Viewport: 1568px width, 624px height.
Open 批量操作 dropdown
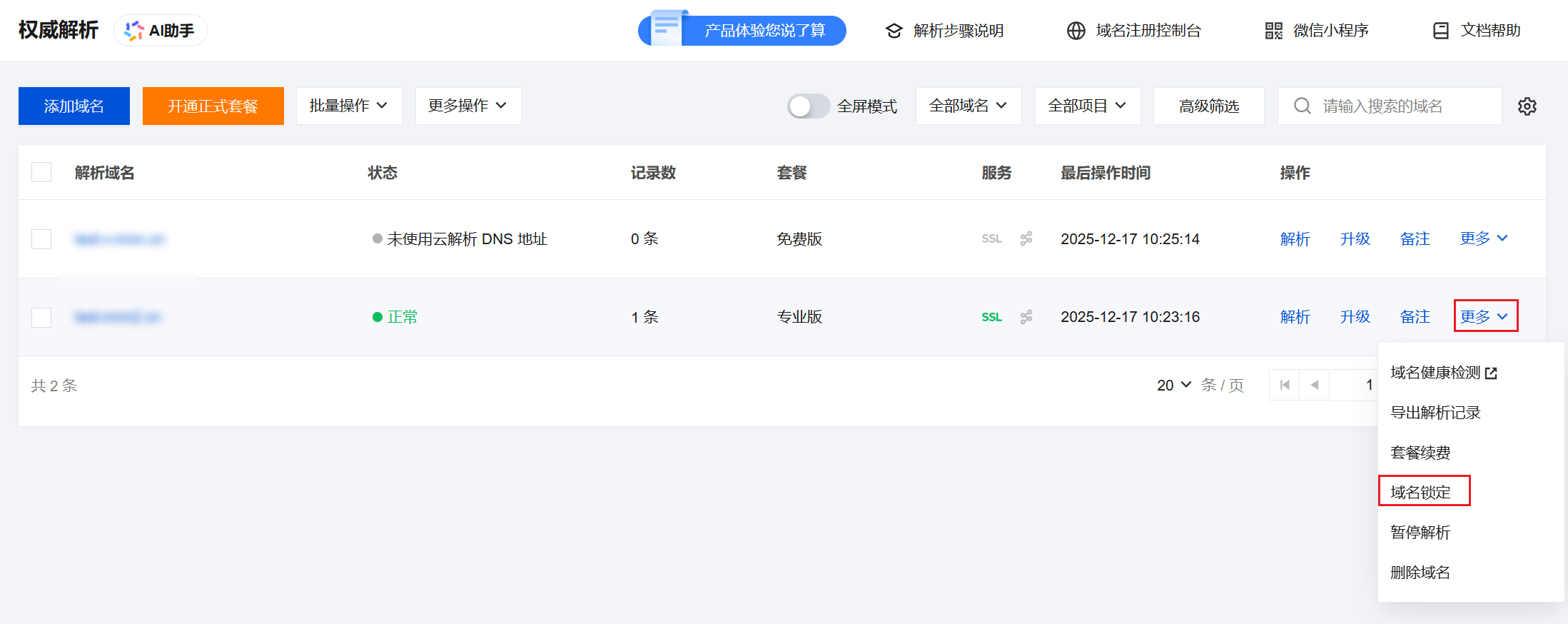349,106
